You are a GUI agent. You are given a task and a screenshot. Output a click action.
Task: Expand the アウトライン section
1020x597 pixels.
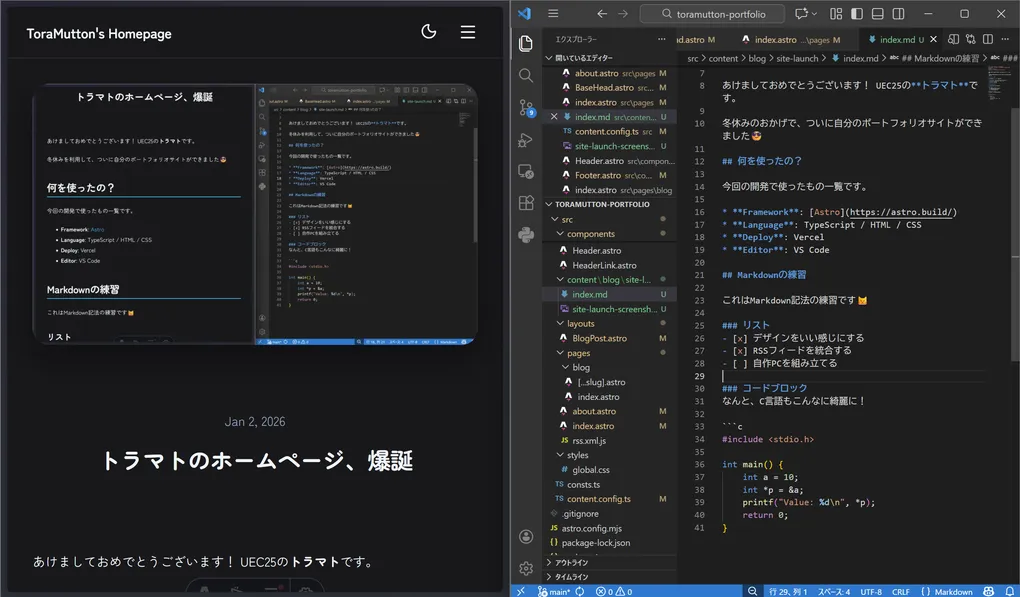pyautogui.click(x=572, y=563)
